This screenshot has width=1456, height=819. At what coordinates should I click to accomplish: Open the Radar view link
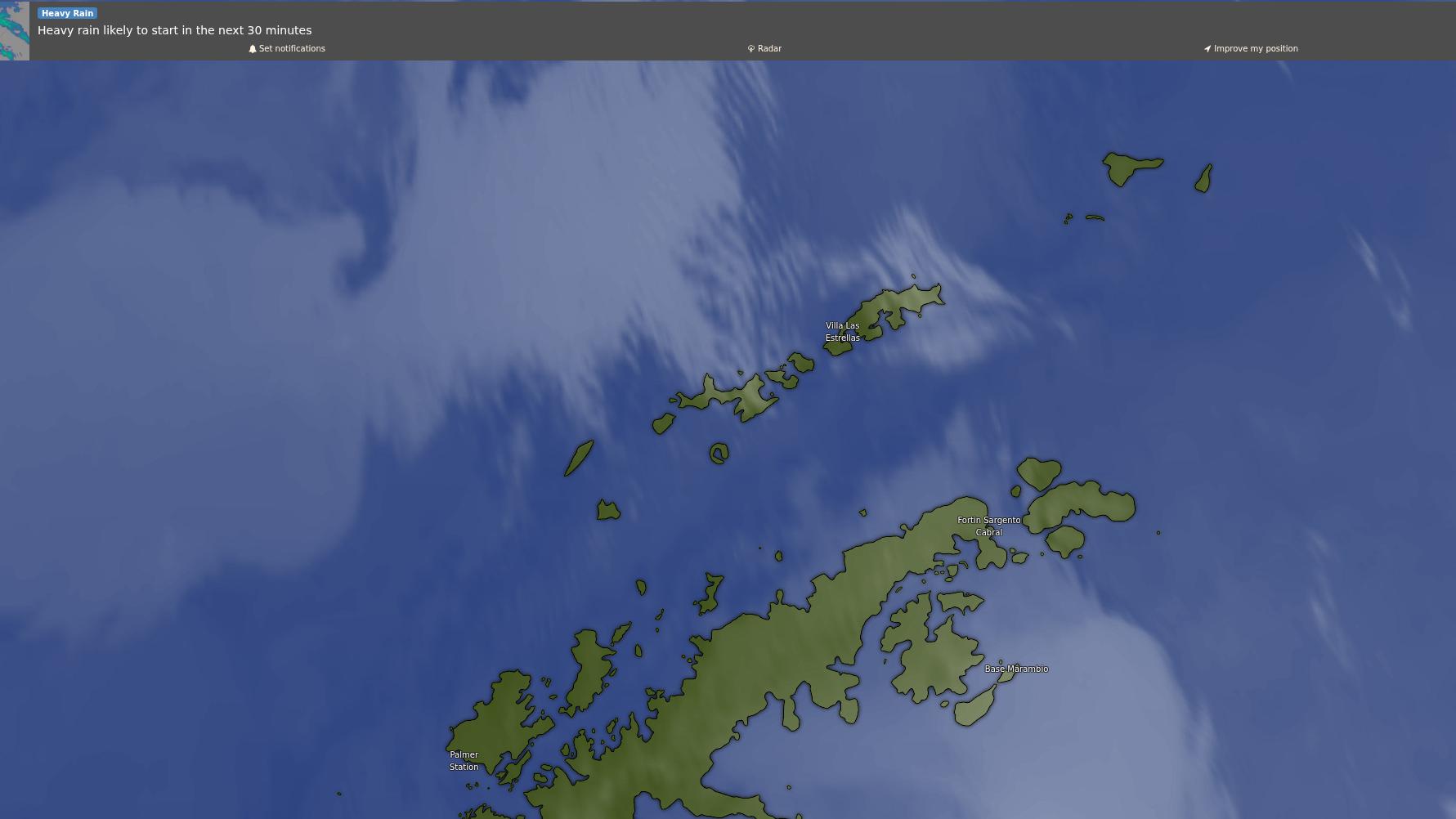pyautogui.click(x=769, y=49)
